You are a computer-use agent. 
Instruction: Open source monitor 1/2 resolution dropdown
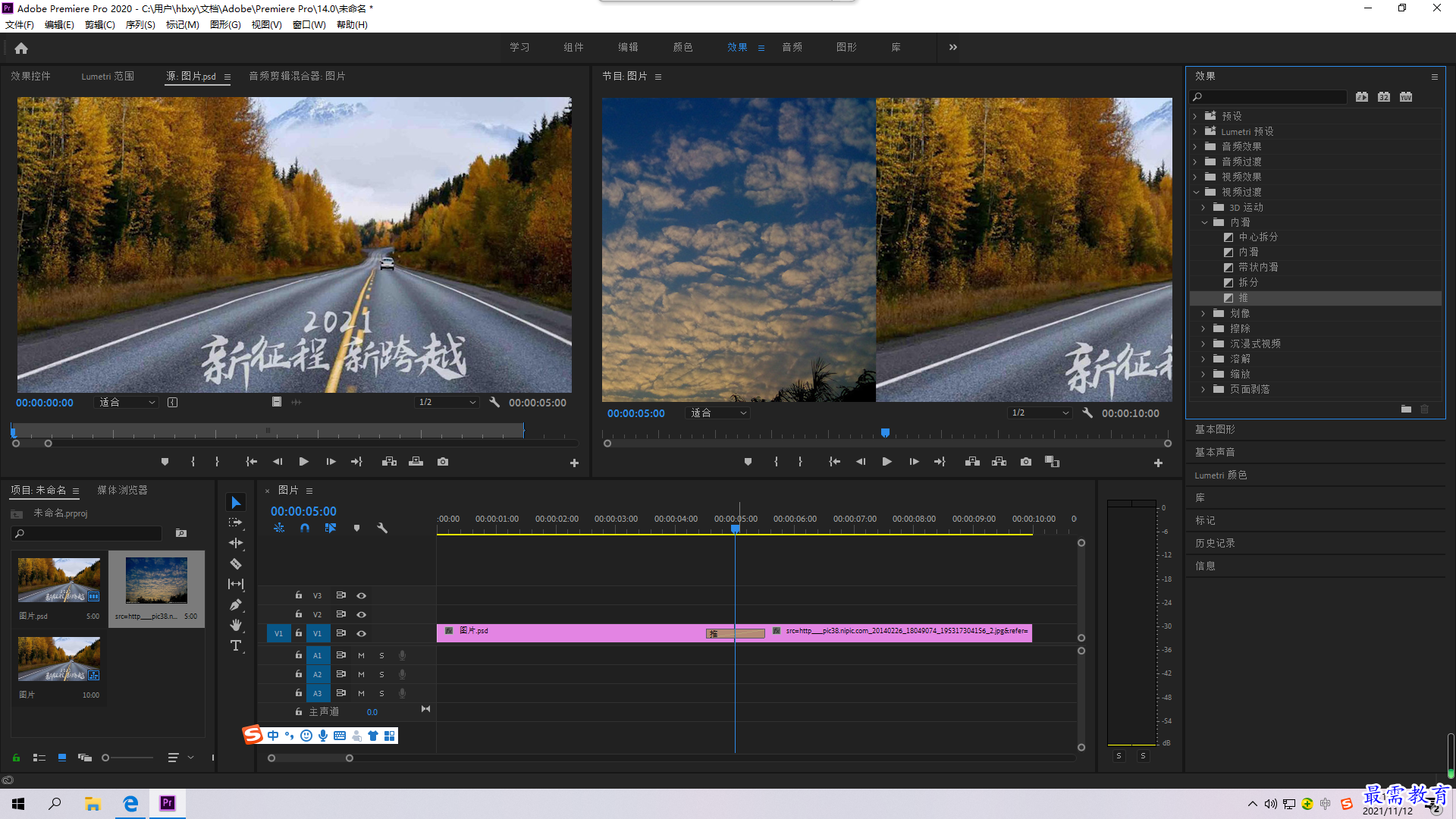tap(447, 403)
